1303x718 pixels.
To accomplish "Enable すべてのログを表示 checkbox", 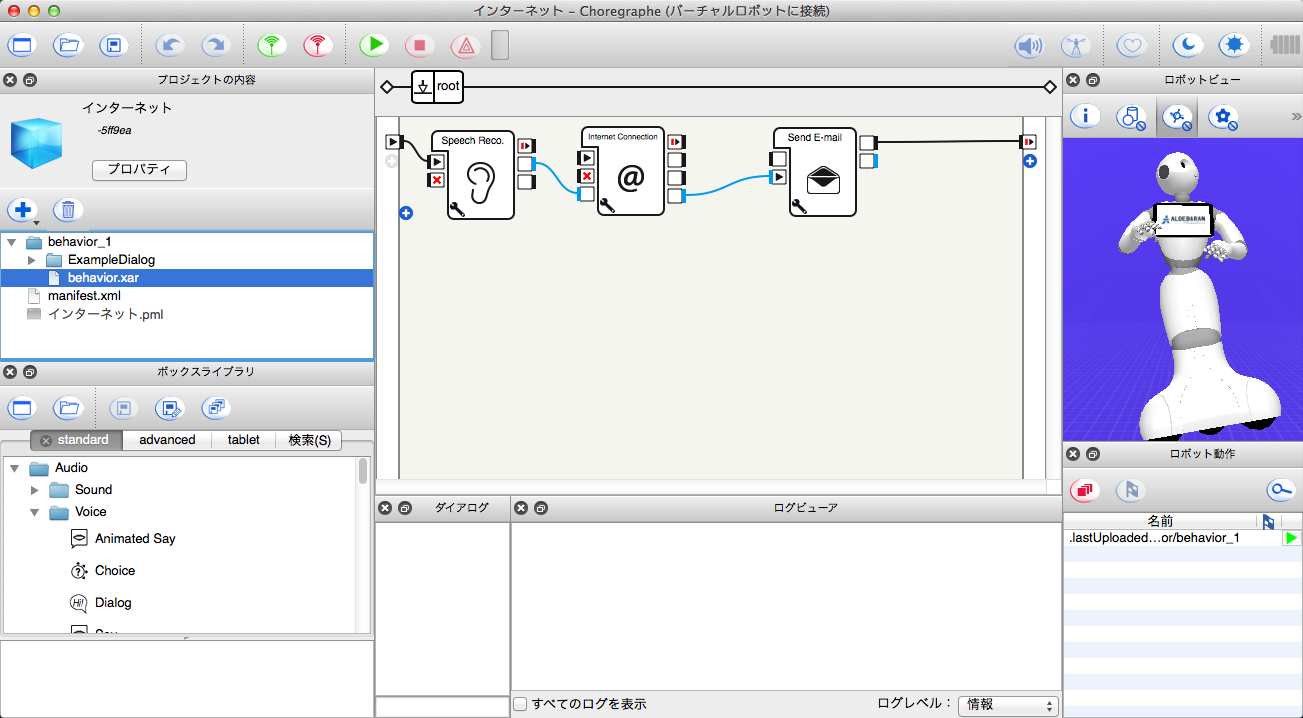I will pyautogui.click(x=520, y=704).
